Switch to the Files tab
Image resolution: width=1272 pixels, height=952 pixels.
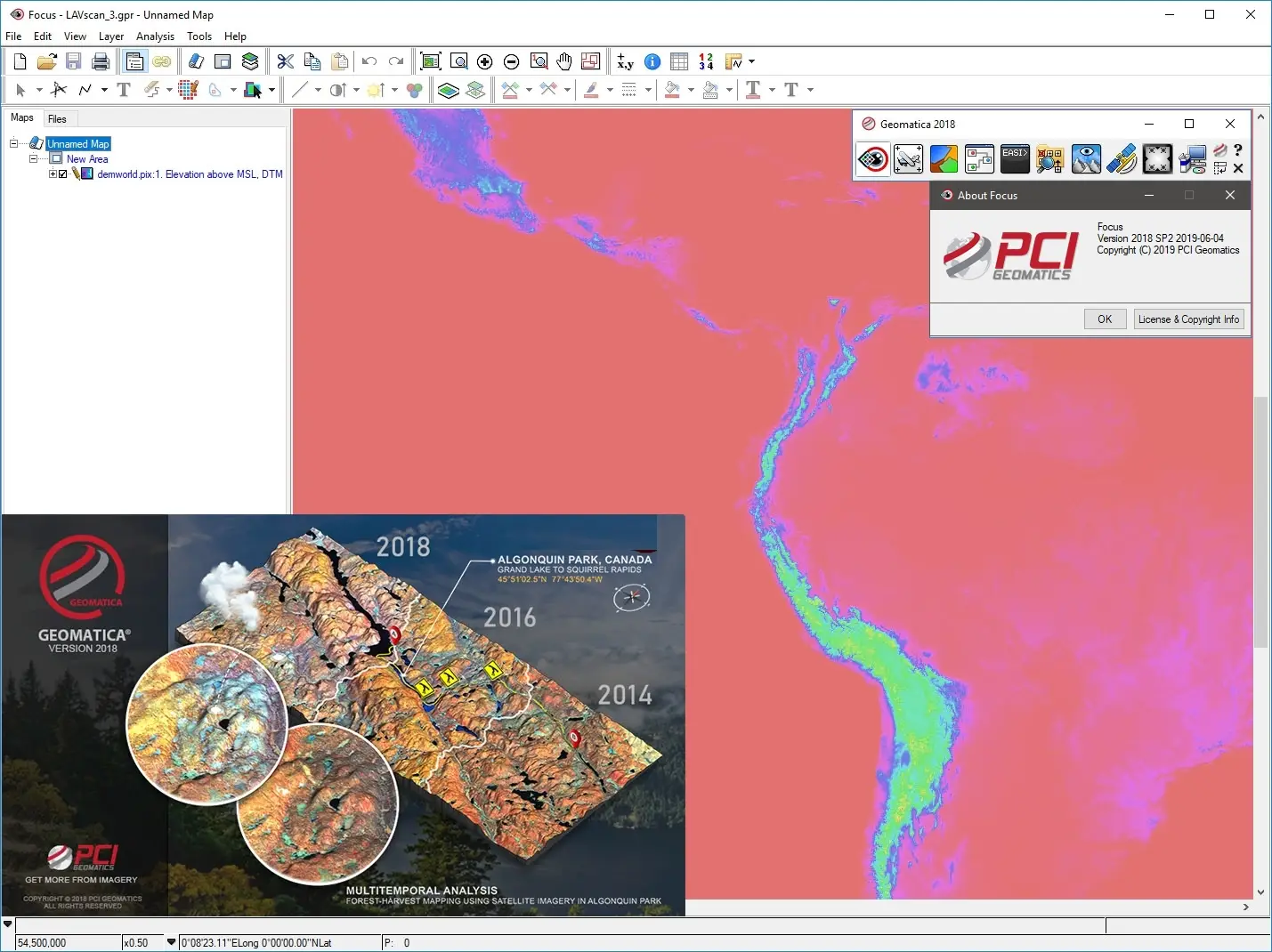pyautogui.click(x=57, y=118)
